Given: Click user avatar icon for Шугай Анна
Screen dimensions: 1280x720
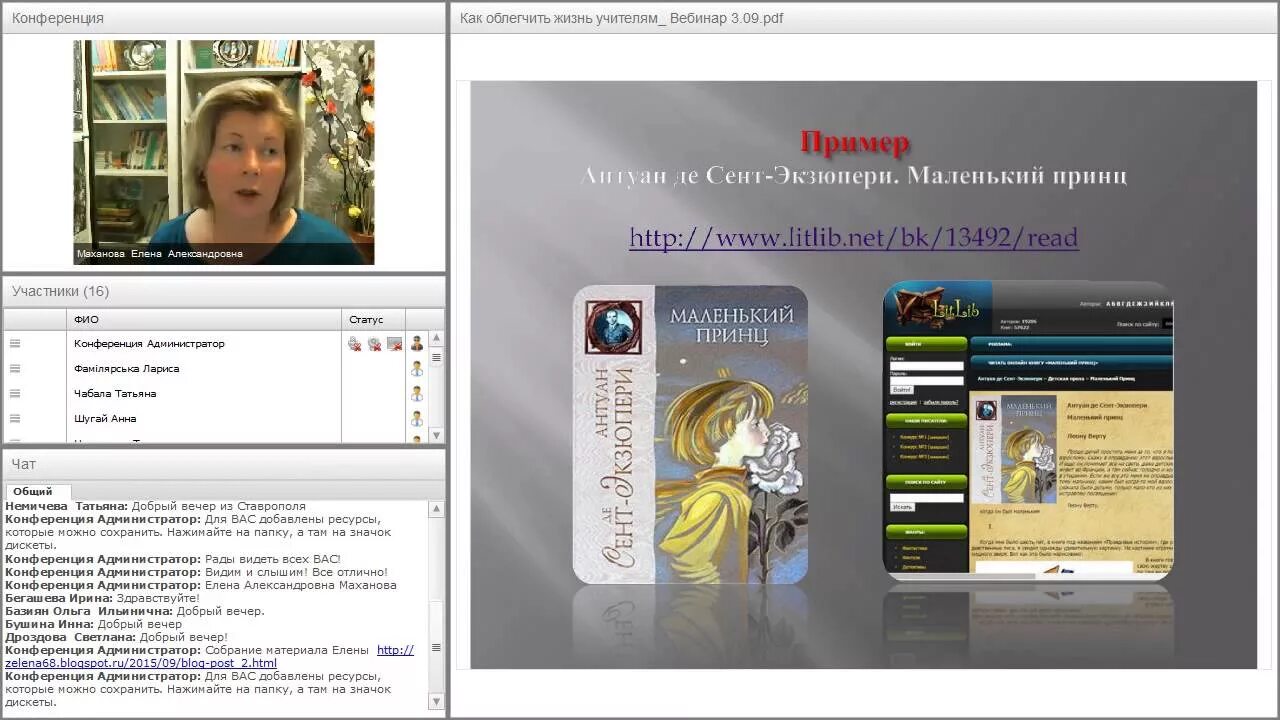Looking at the screenshot, I should (x=417, y=419).
